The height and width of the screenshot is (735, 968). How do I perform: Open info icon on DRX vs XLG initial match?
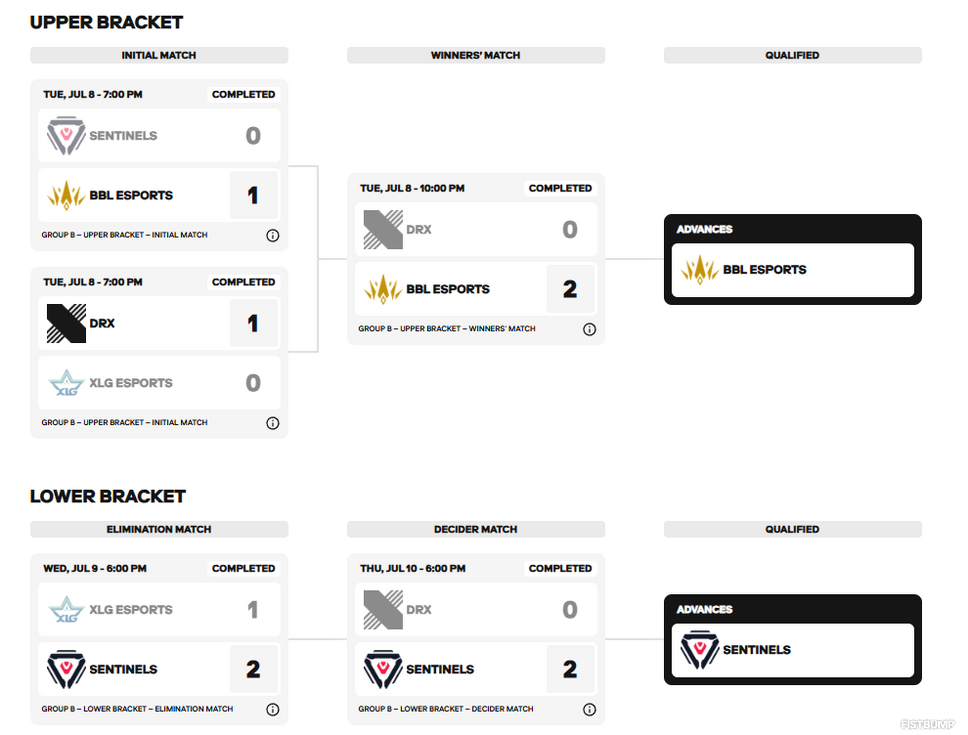tap(272, 423)
